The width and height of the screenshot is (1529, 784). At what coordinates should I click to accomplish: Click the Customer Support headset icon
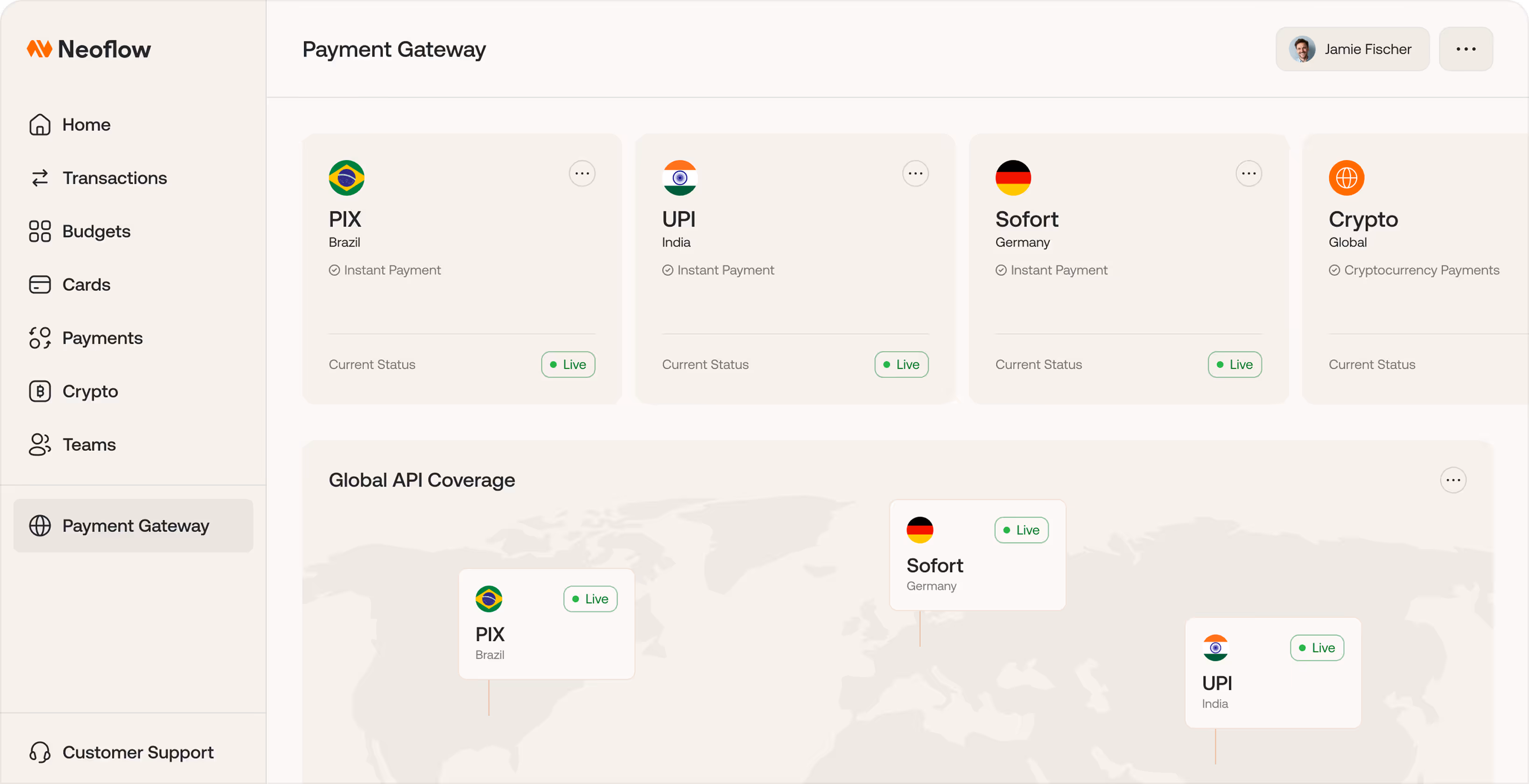tap(39, 752)
